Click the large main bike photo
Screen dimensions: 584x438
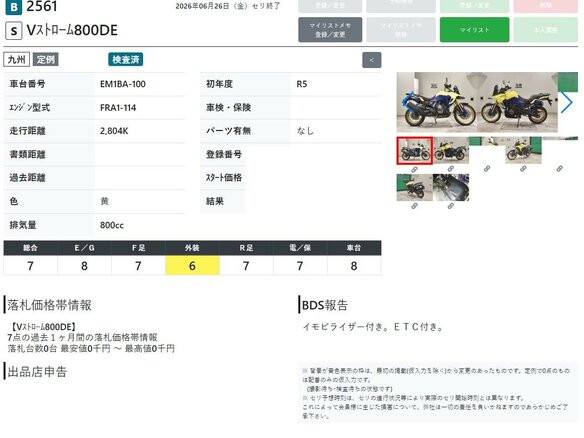click(477, 102)
